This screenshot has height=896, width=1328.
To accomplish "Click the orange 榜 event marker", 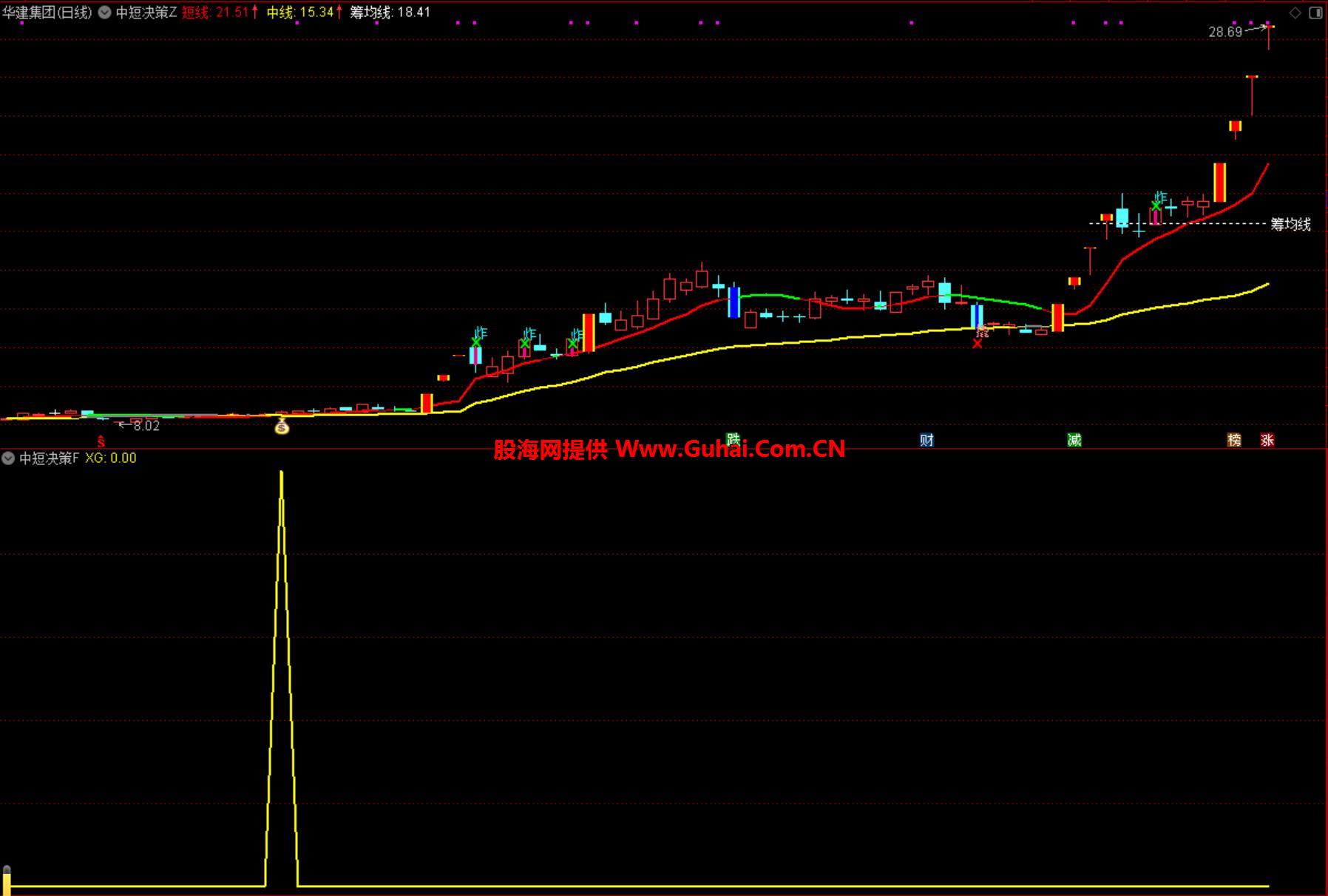I will (1234, 440).
